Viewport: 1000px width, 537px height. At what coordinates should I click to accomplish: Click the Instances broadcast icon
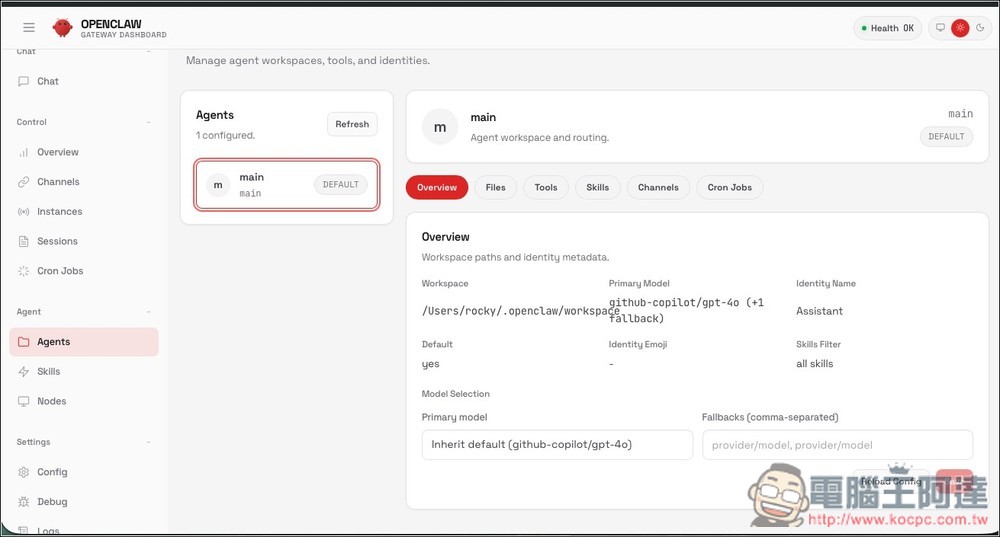(24, 212)
